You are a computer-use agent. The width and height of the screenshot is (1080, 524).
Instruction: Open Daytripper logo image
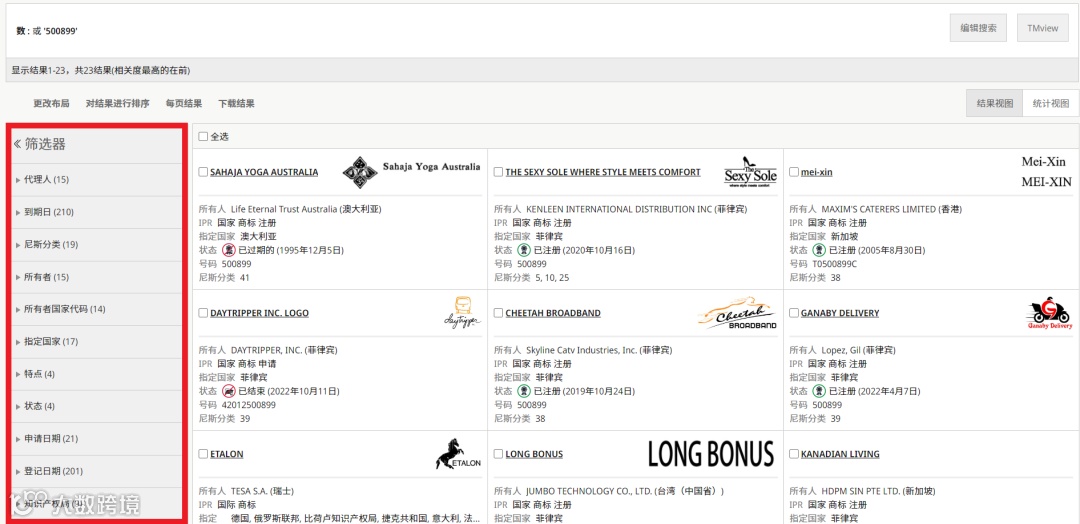tap(463, 313)
